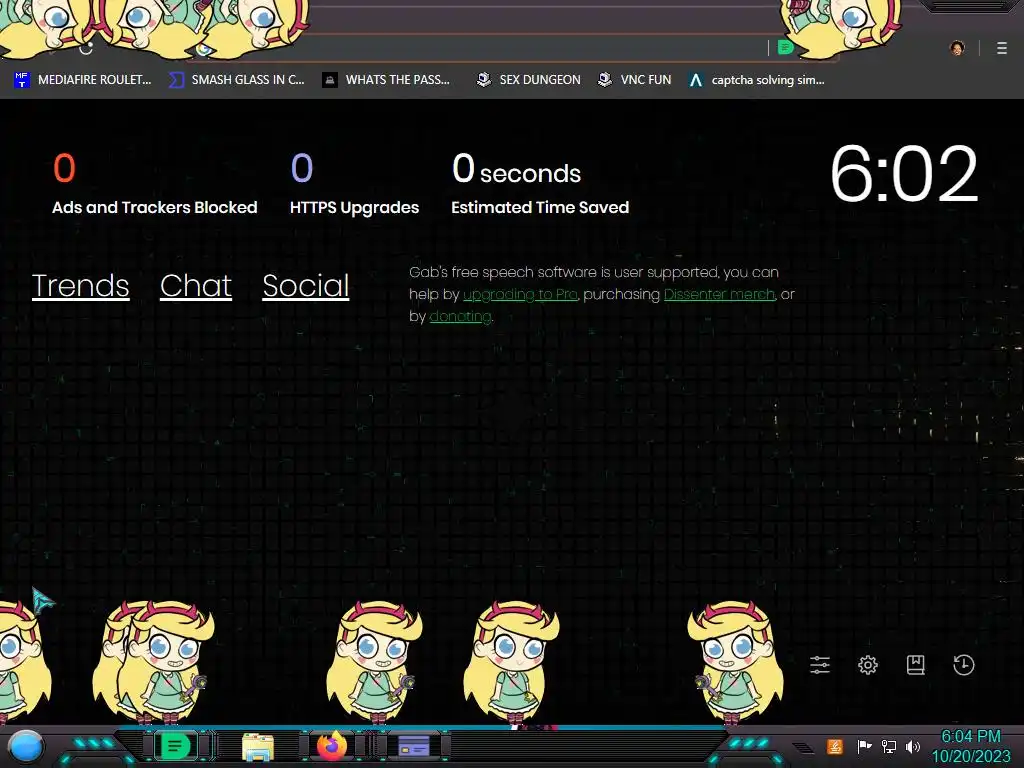Click the Java tray icon
The width and height of the screenshot is (1024, 768).
tap(835, 746)
